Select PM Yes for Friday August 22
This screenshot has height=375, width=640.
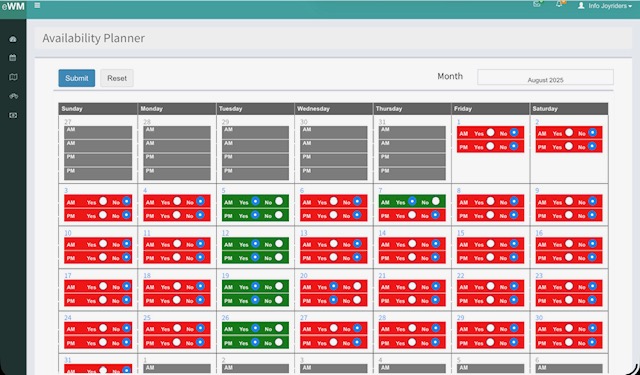pos(491,300)
